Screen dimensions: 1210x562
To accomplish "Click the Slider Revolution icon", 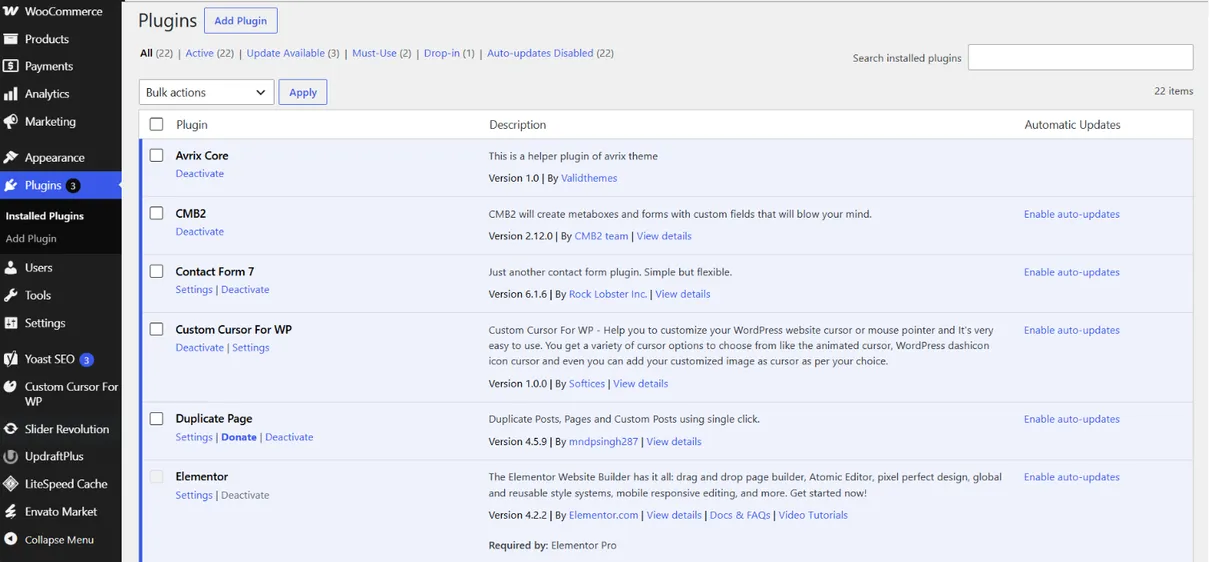I will [x=11, y=429].
